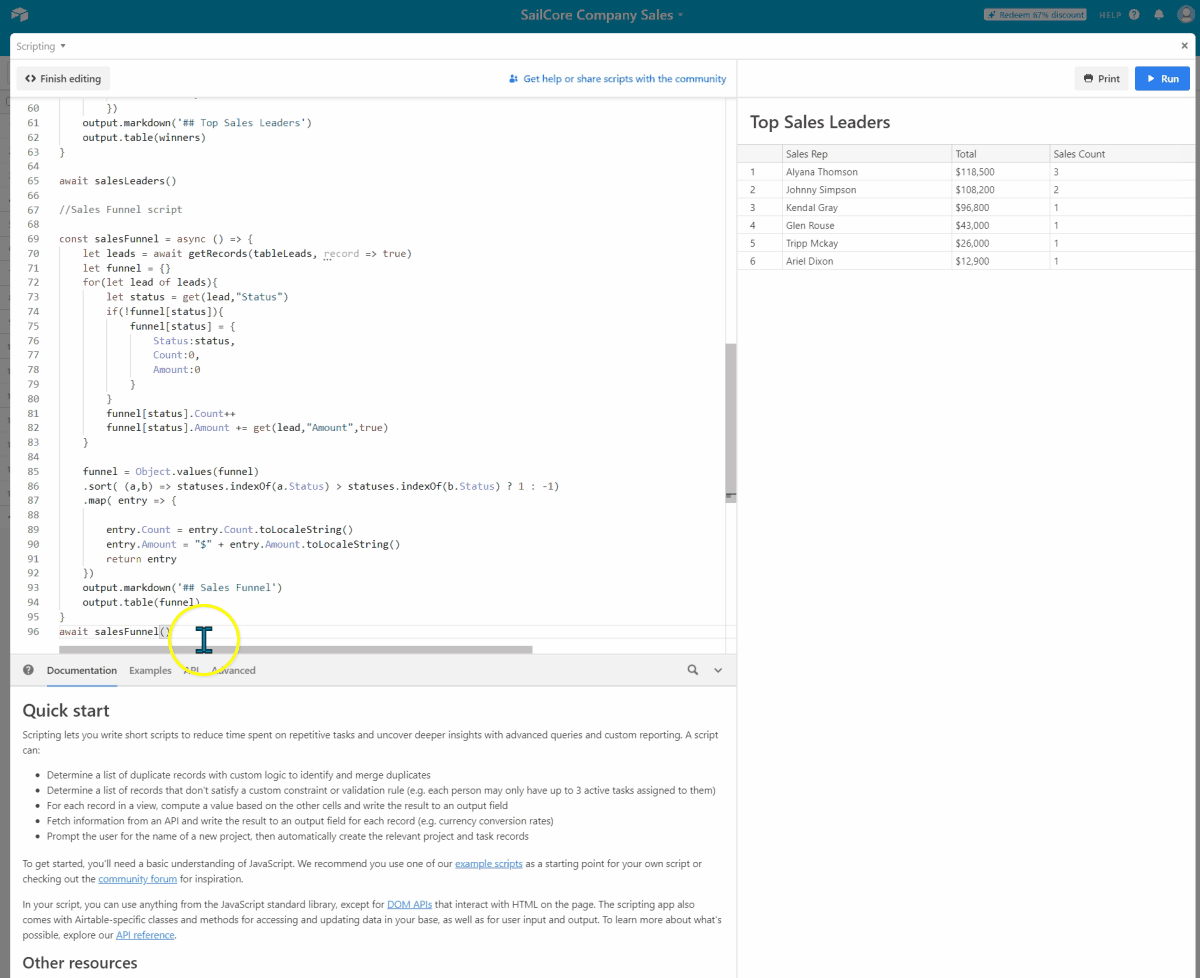Click Finish editing button
Image resolution: width=1200 pixels, height=978 pixels.
click(63, 79)
